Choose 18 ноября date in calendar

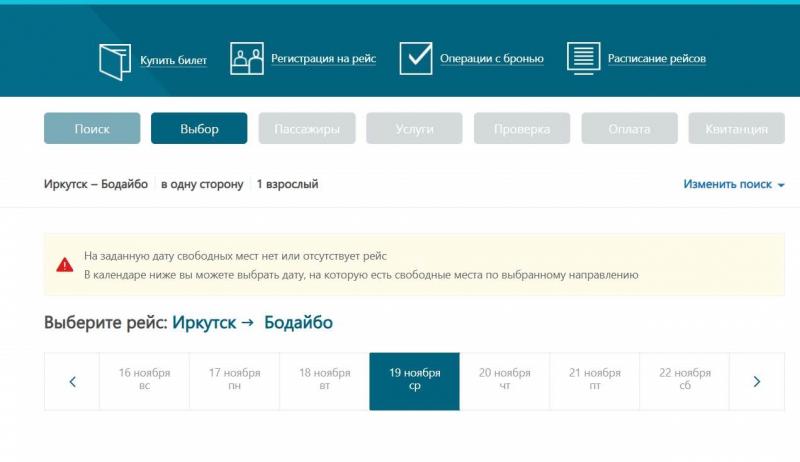click(324, 381)
